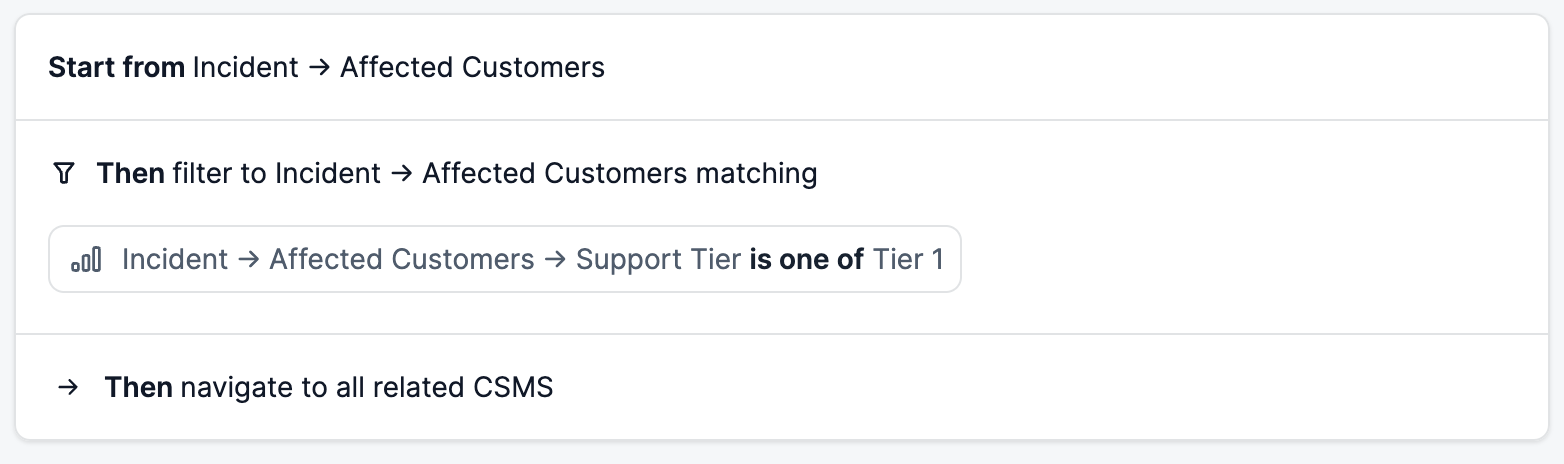
Task: Open the 'is one of' operator selector
Action: point(807,260)
